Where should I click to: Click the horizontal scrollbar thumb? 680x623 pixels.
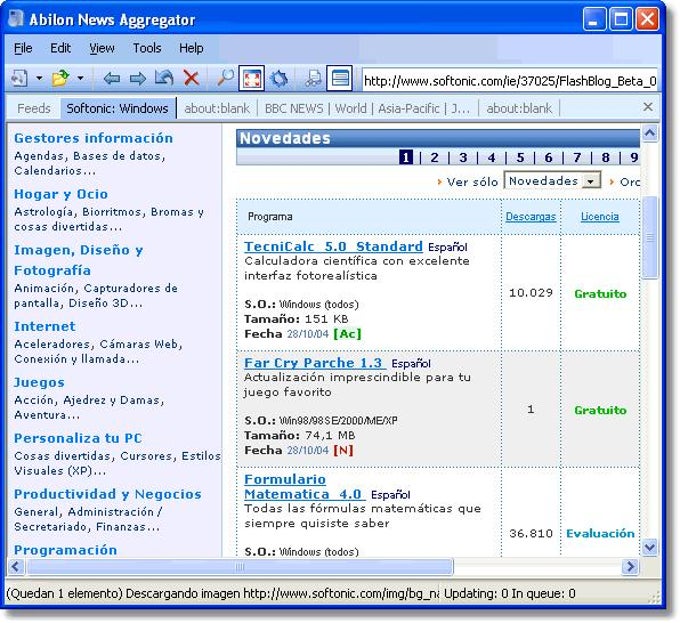240,566
